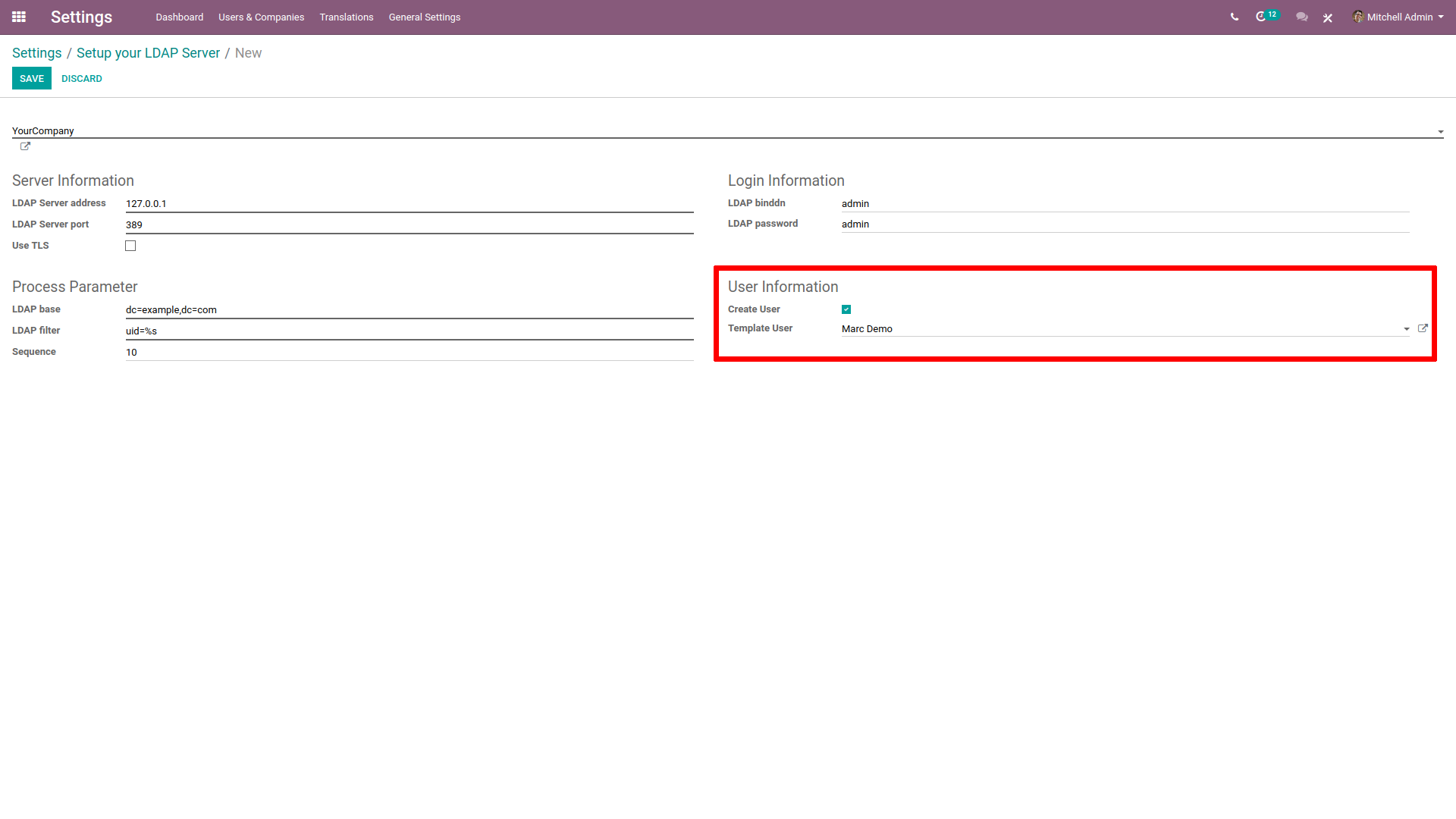1456x819 pixels.
Task: Click the apps grid icon top left
Action: [x=19, y=17]
